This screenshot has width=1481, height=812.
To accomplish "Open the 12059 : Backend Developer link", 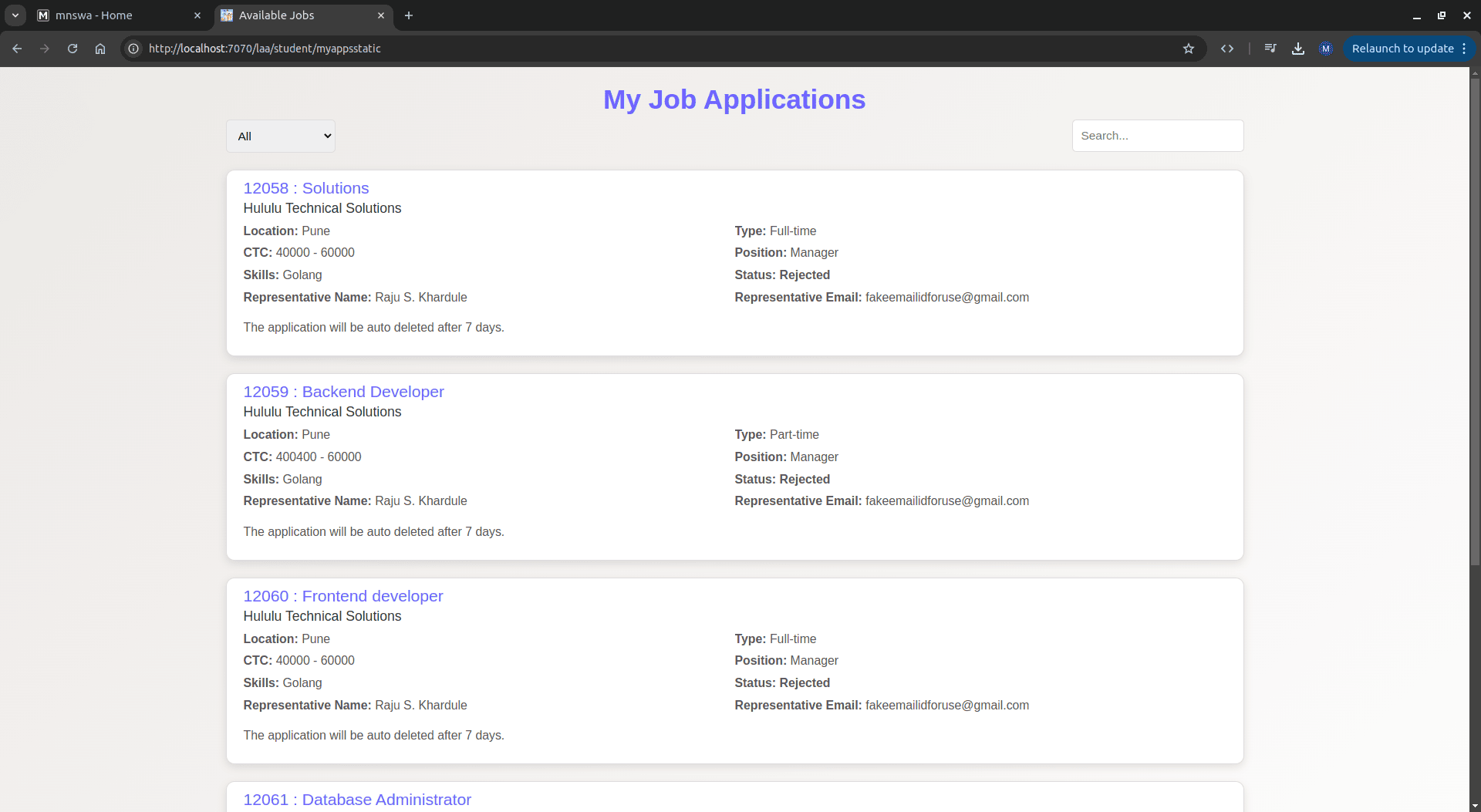I will [x=343, y=392].
